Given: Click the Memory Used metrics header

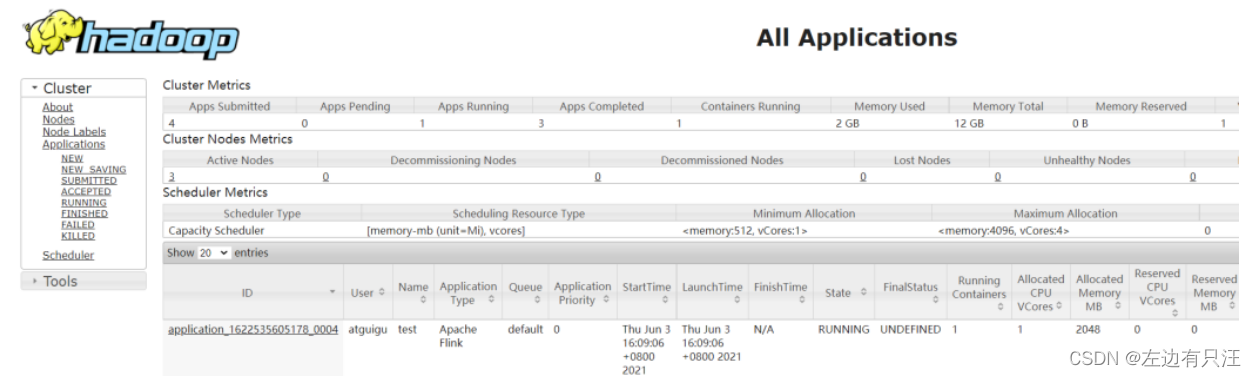Looking at the screenshot, I should click(x=889, y=106).
